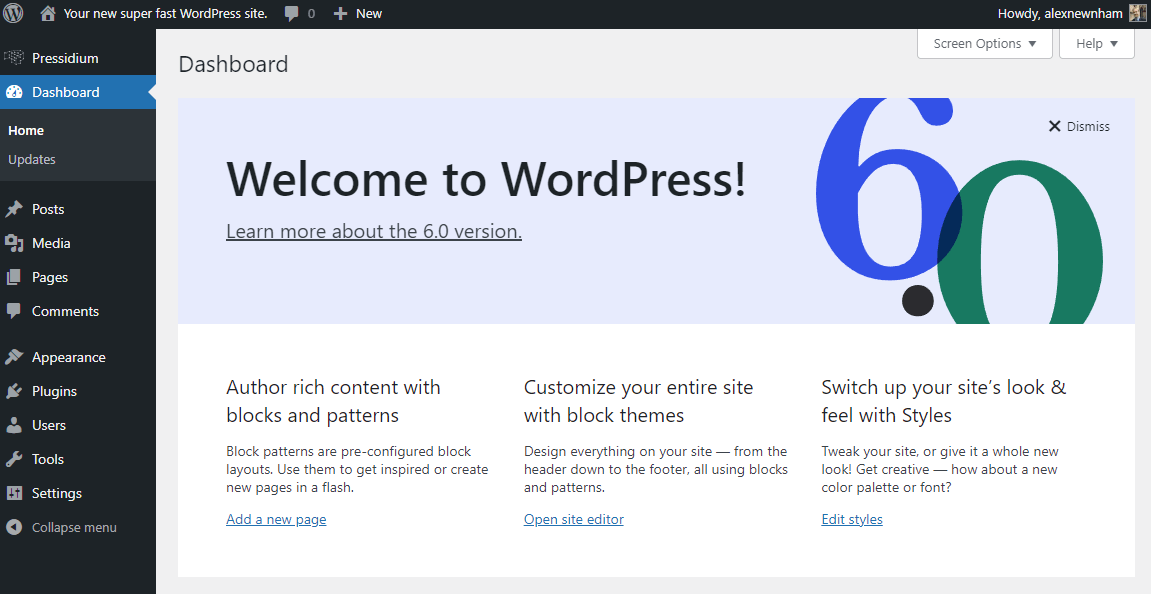This screenshot has width=1151, height=594.
Task: Click the Plugins plug icon
Action: (14, 391)
